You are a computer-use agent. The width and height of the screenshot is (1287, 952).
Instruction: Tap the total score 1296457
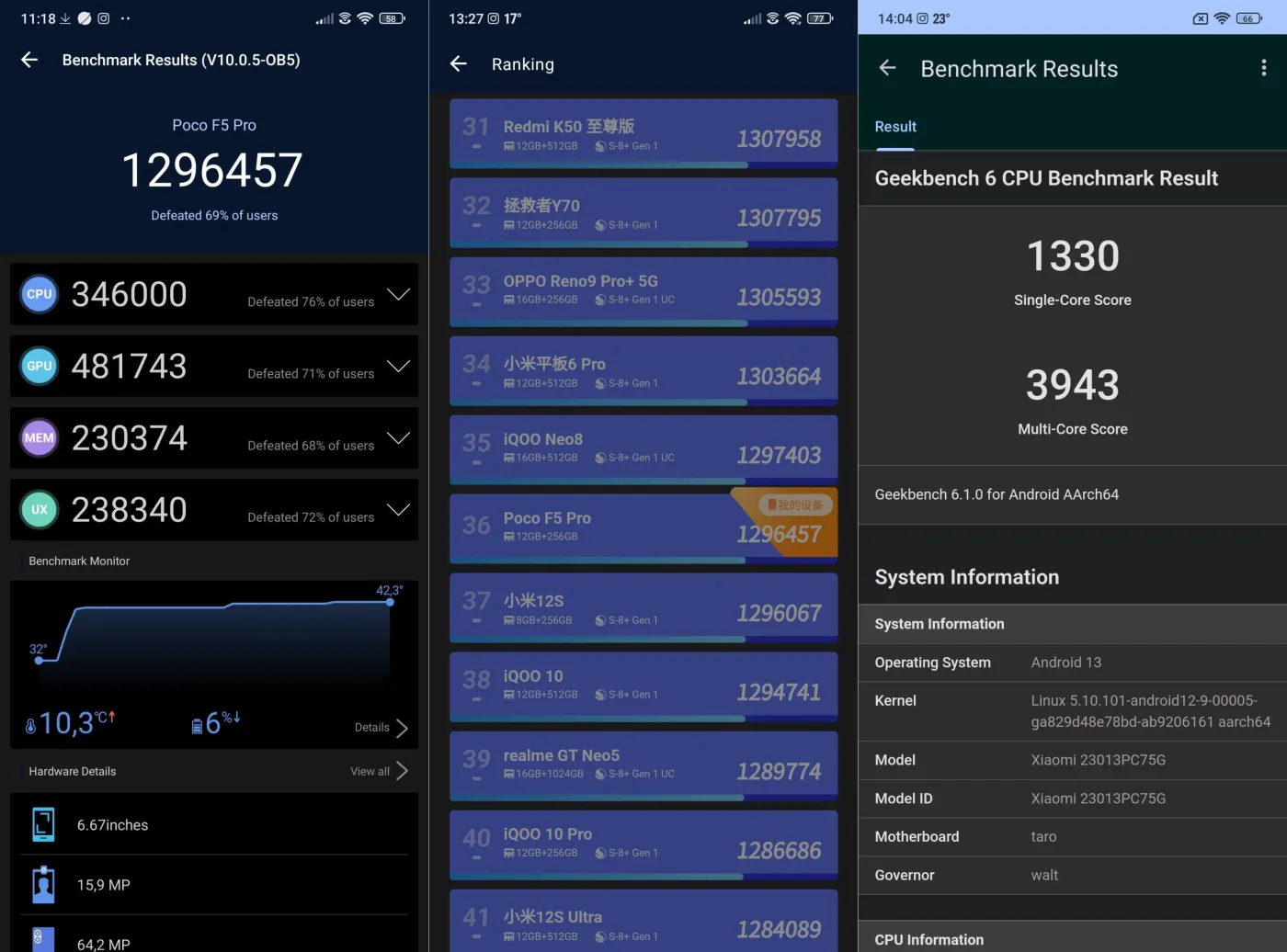[212, 170]
